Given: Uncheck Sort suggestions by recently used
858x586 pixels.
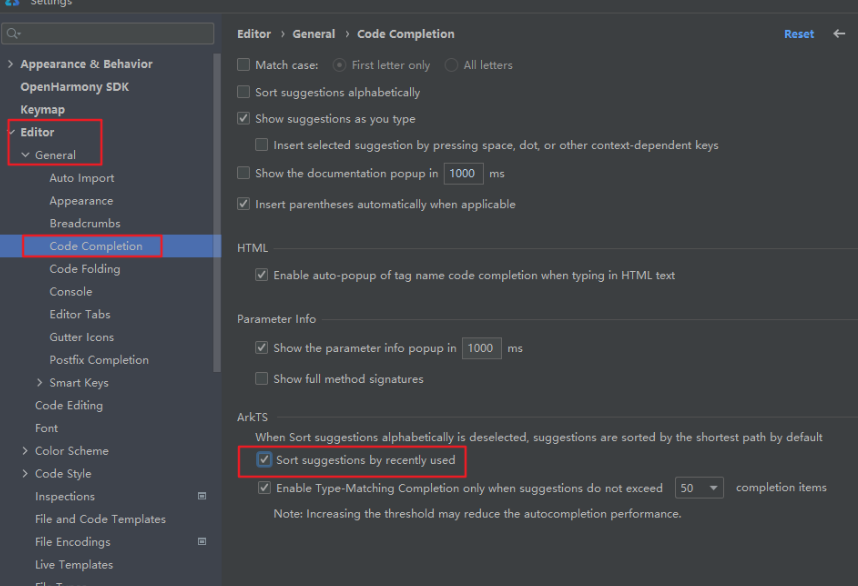Looking at the screenshot, I should coord(264,460).
